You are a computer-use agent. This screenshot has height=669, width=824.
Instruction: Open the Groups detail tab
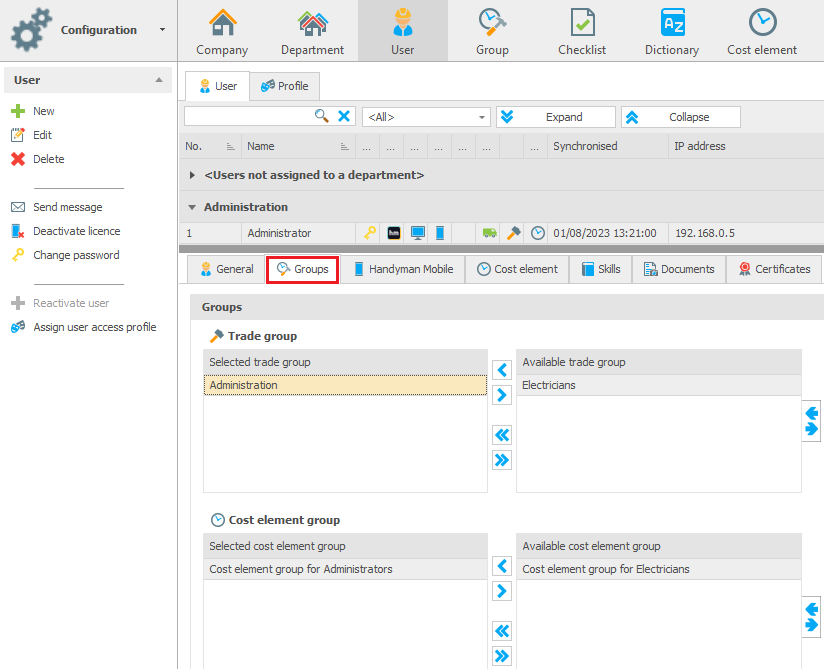click(x=302, y=269)
